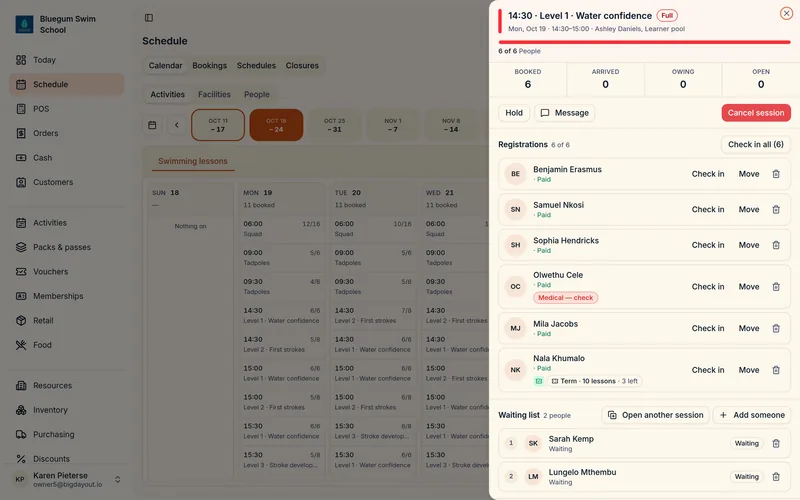Viewport: 800px width, 500px height.
Task: Select the Facilities view tab
Action: pos(214,94)
